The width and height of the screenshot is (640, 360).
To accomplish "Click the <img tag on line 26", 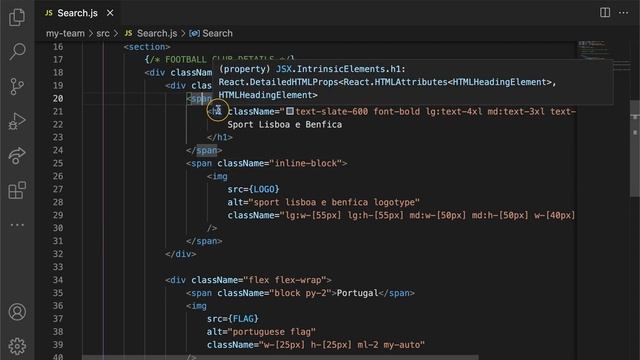I will pos(217,176).
